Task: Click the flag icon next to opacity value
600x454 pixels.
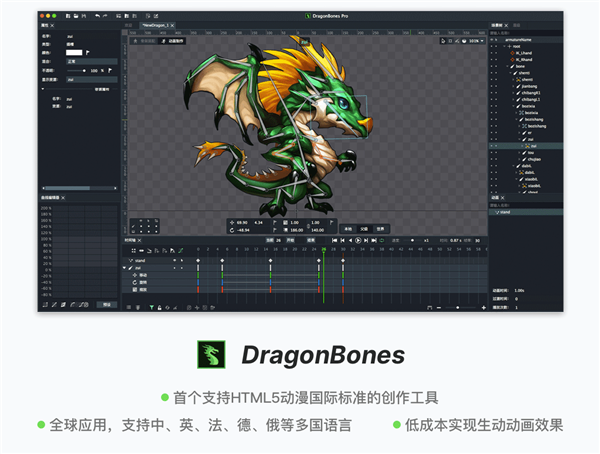Action: point(110,70)
